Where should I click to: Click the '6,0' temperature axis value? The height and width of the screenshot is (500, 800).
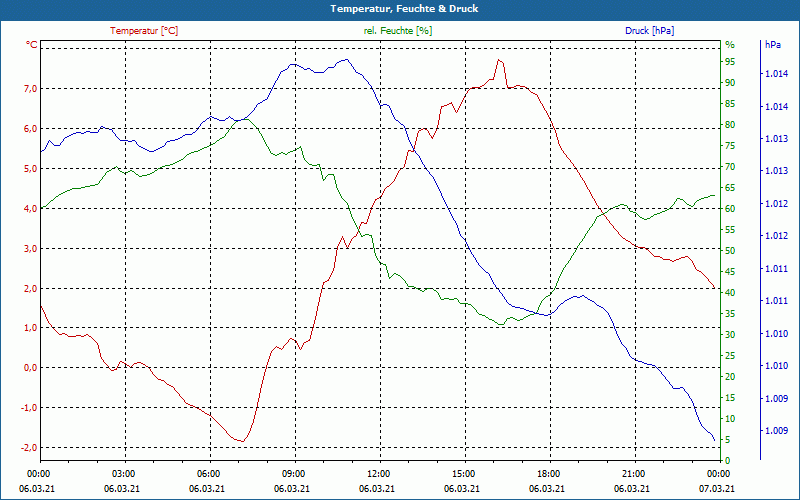(31, 129)
